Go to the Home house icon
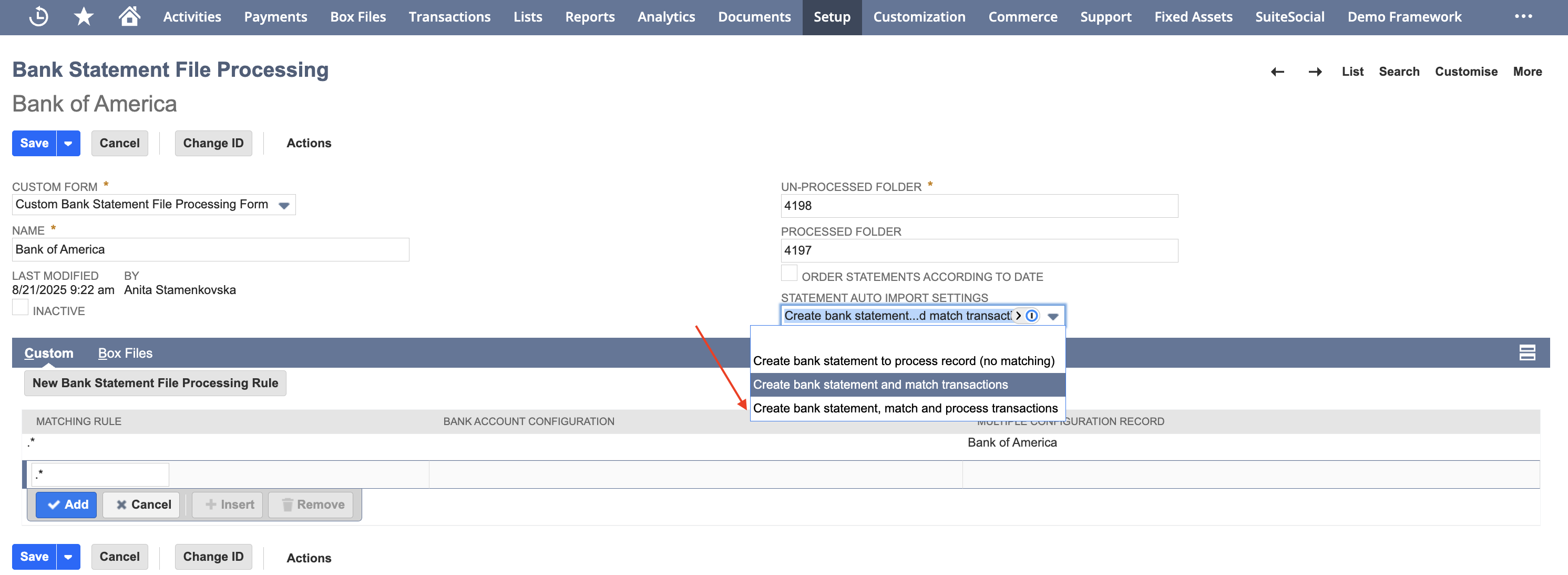This screenshot has height=575, width=1568. (129, 16)
